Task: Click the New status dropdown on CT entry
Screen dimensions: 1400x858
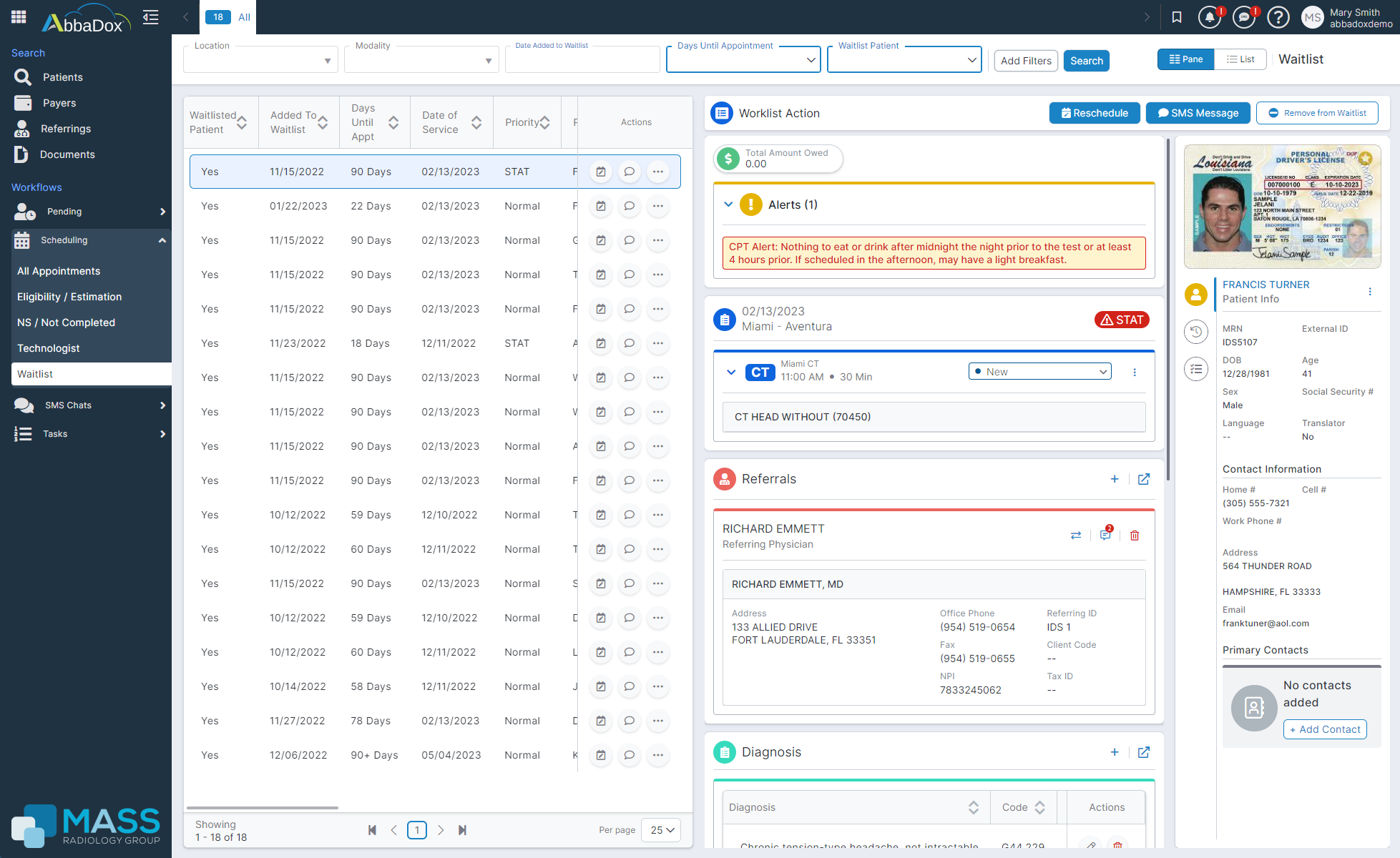Action: pos(1039,371)
